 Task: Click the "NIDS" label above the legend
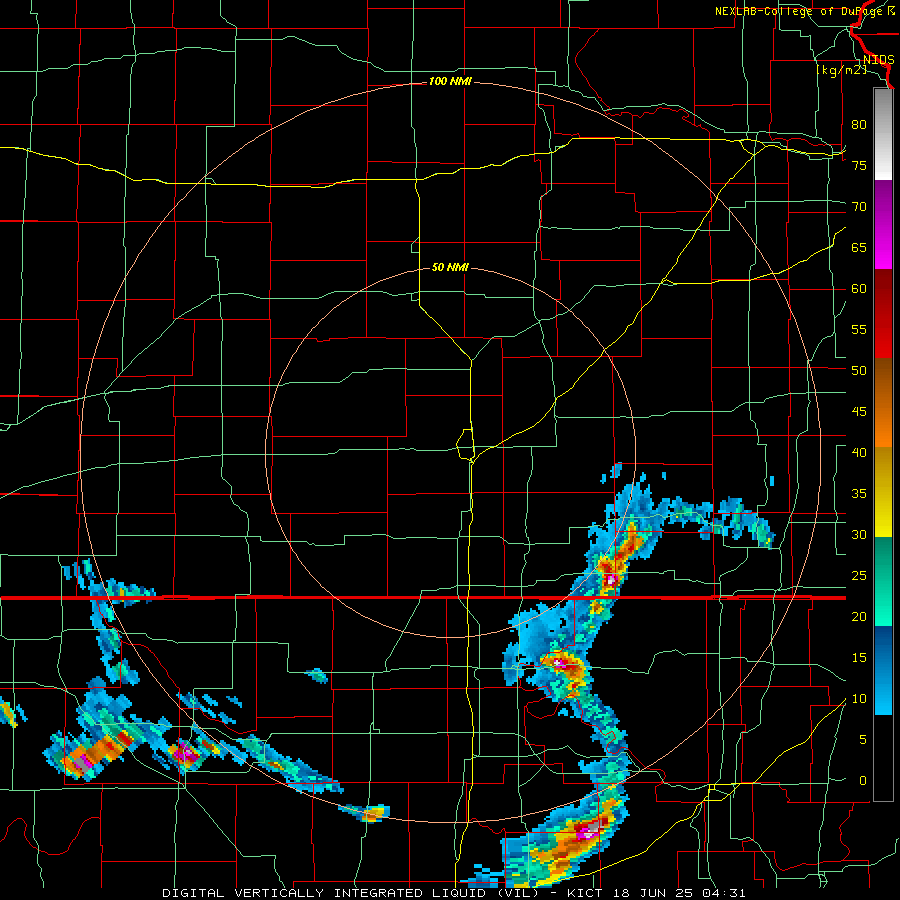click(878, 60)
